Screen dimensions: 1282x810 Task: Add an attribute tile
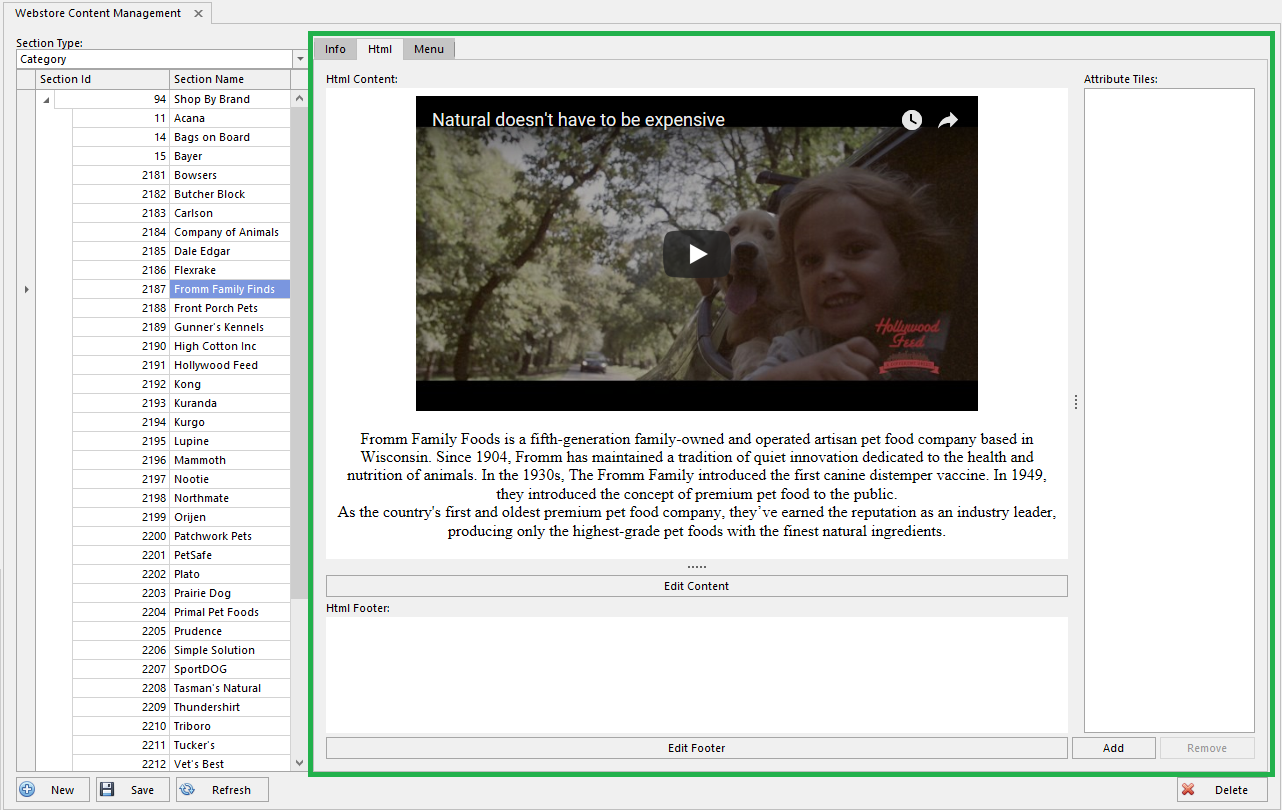pyautogui.click(x=1113, y=748)
